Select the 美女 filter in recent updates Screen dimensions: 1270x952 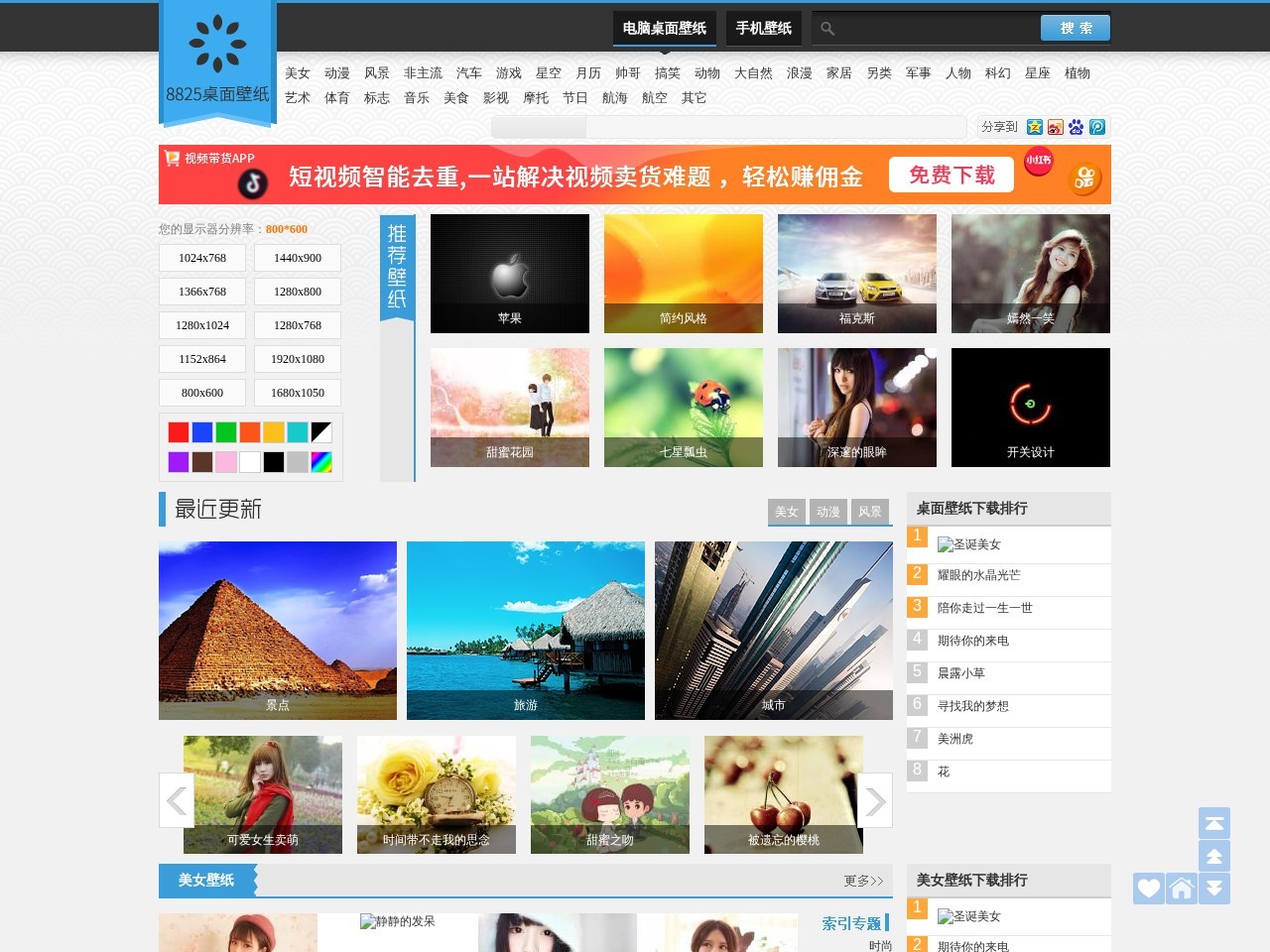pos(787,513)
